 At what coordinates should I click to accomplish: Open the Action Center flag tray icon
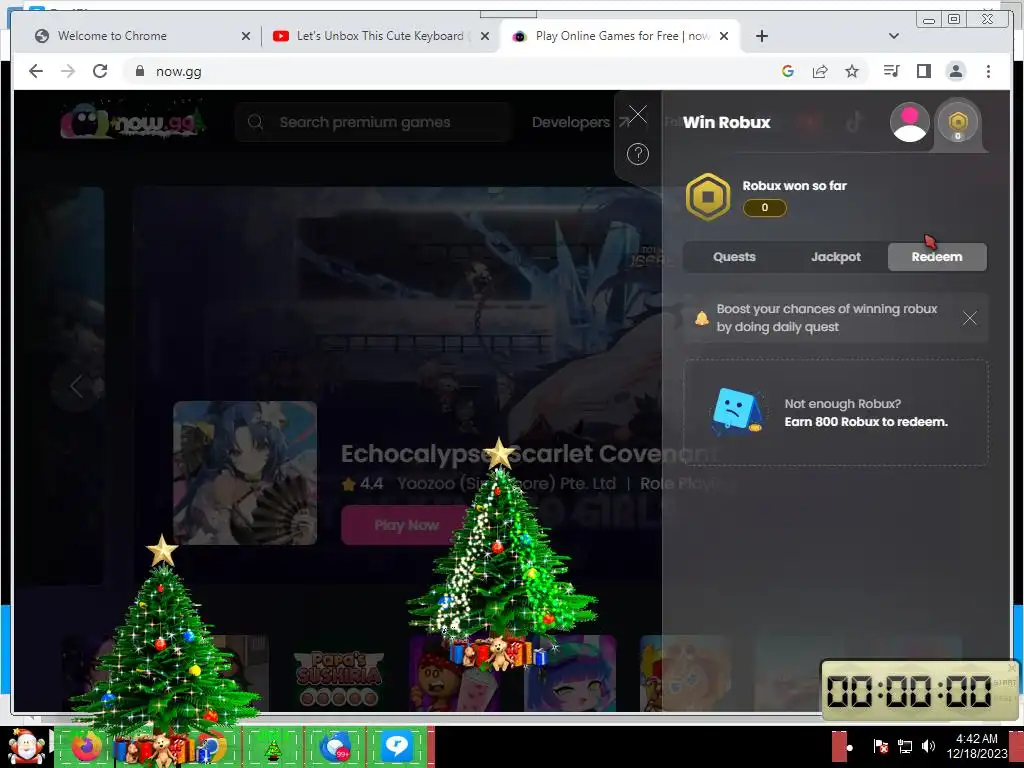(x=880, y=746)
